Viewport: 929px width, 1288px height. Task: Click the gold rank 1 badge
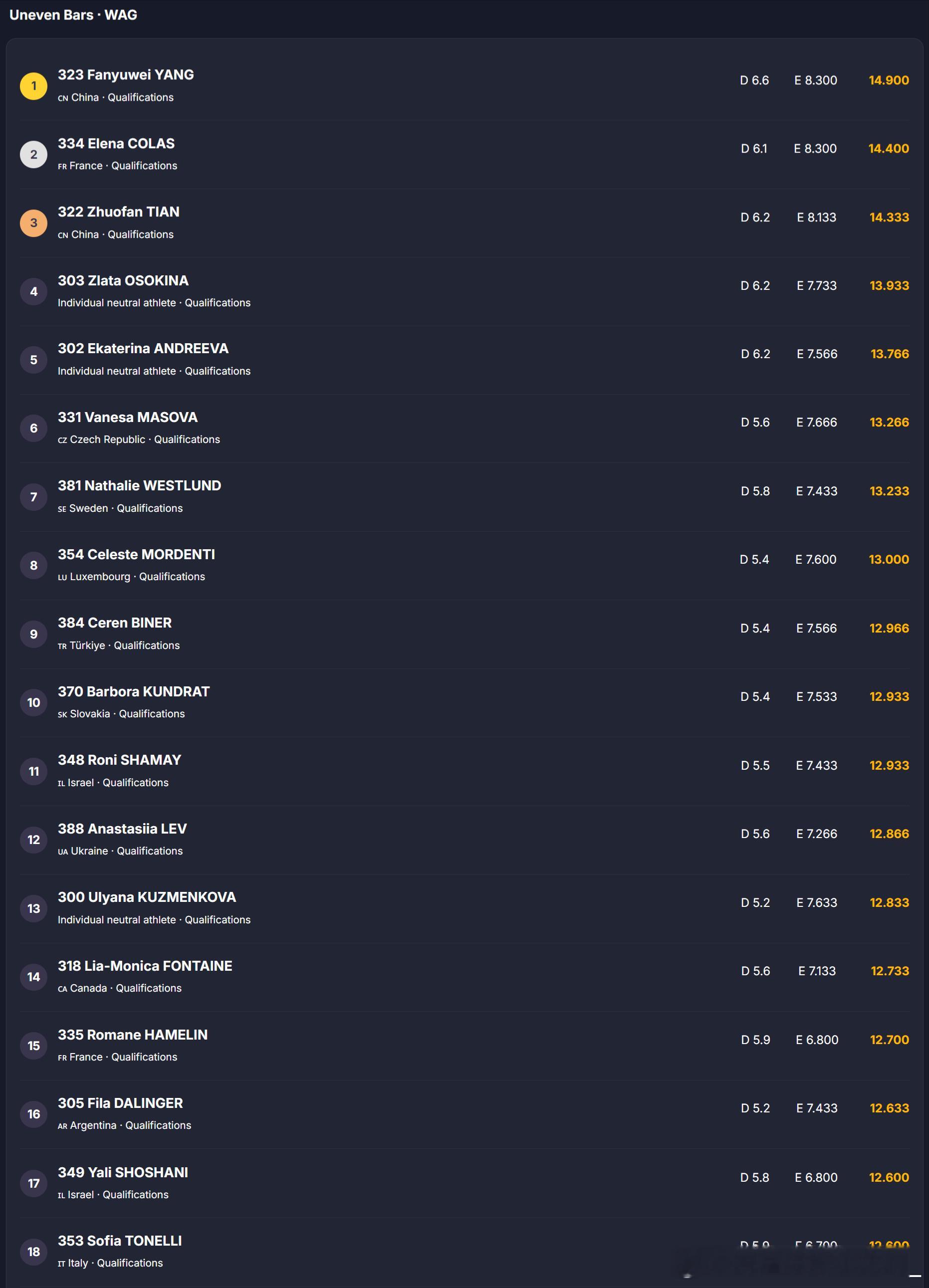point(33,86)
